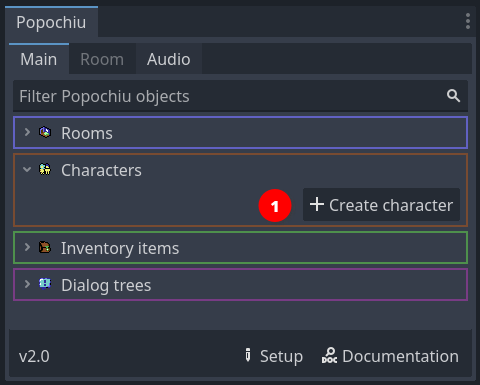
Task: Switch to the Audio tab
Action: click(x=169, y=59)
